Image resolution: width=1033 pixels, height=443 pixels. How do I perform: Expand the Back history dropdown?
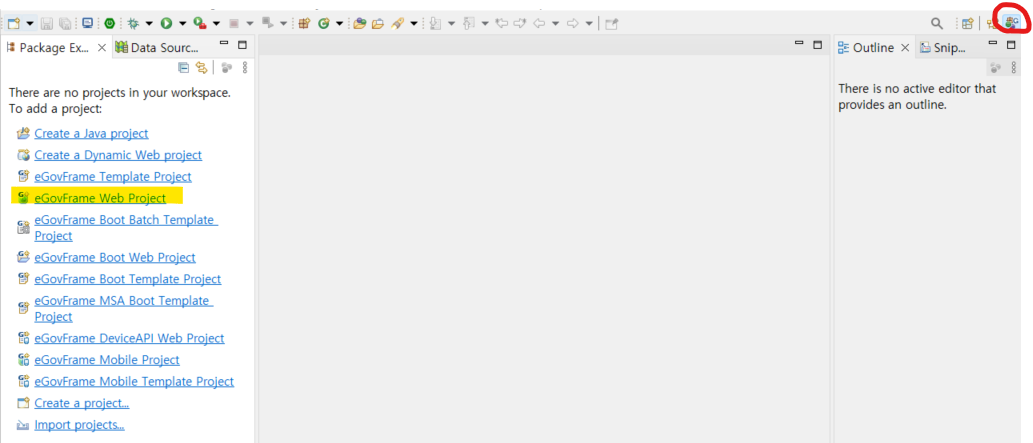pyautogui.click(x=555, y=23)
